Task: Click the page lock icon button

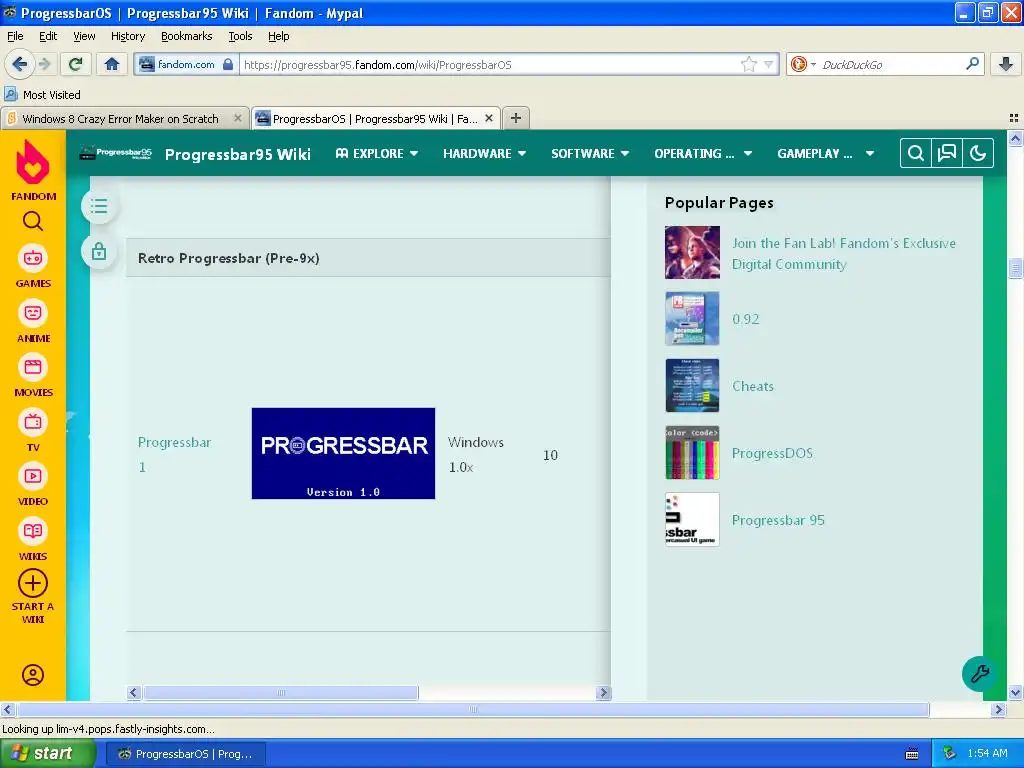Action: point(99,251)
